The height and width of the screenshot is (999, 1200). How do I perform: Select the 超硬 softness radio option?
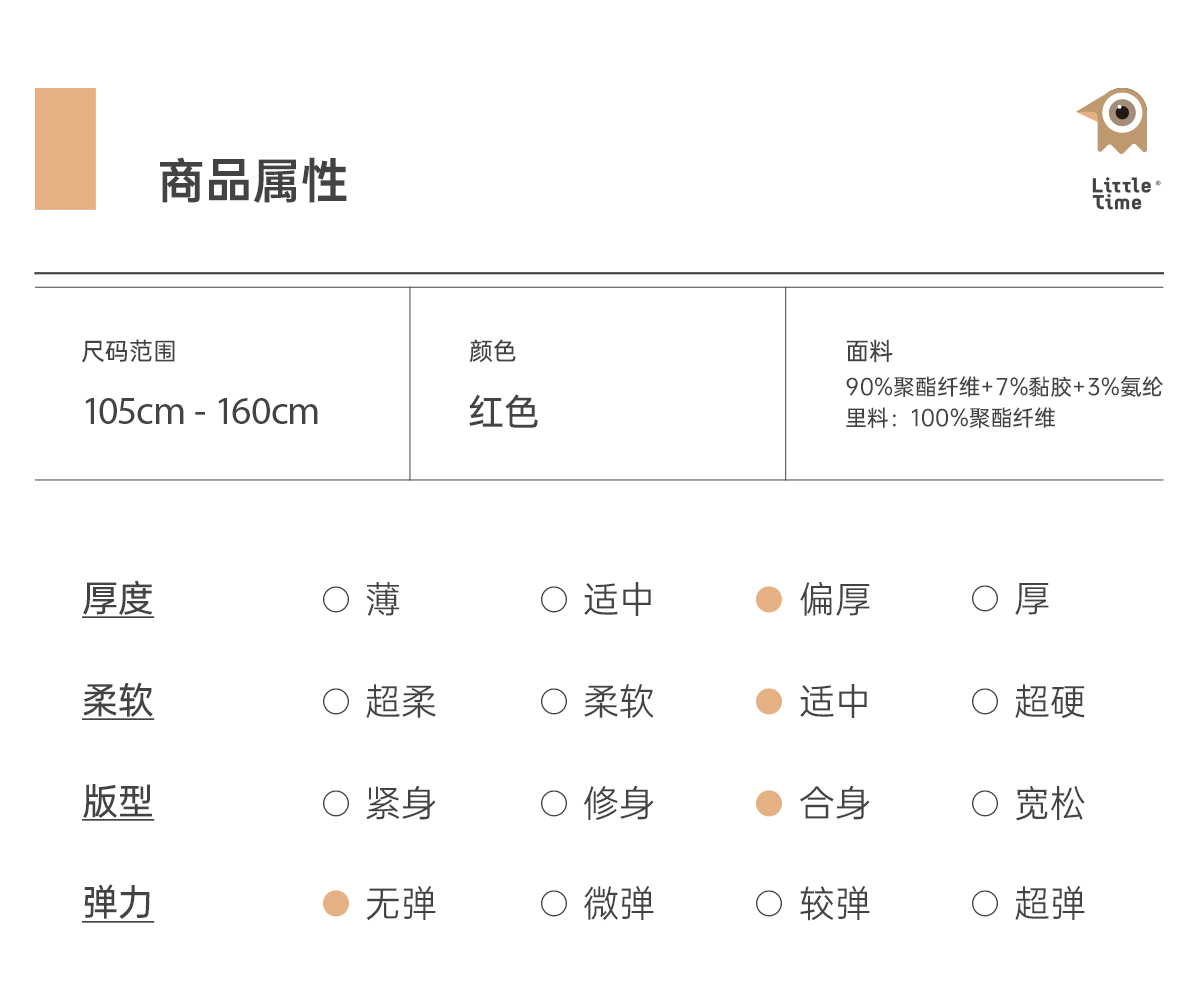[985, 702]
